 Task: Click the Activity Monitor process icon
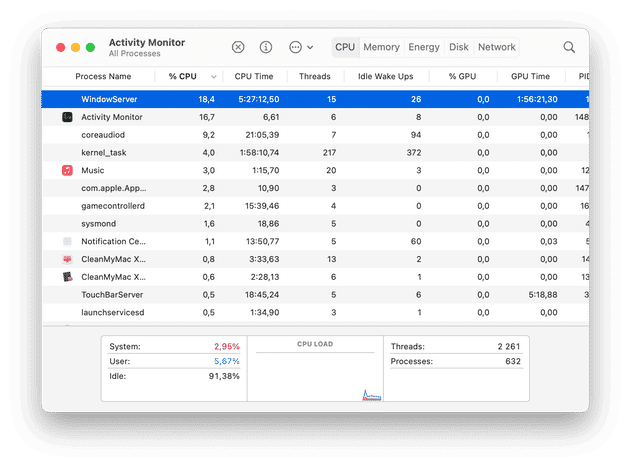[67, 117]
